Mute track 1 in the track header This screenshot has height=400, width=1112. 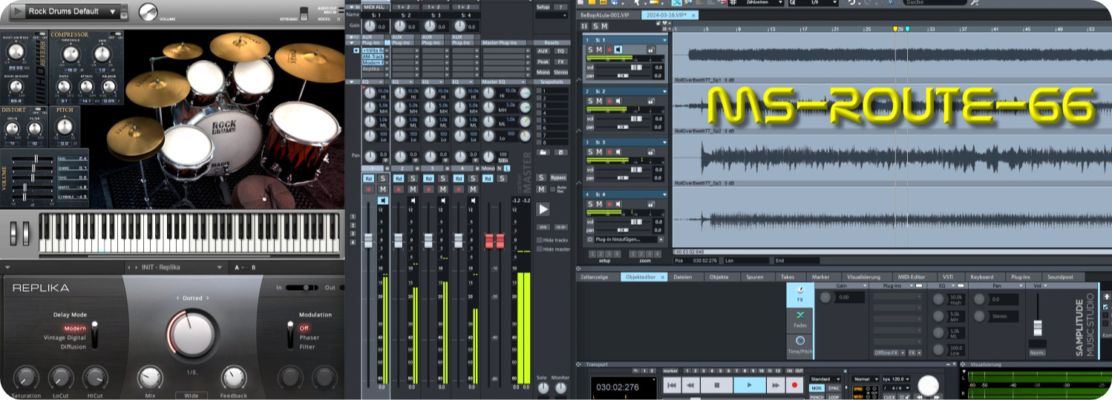tap(598, 49)
